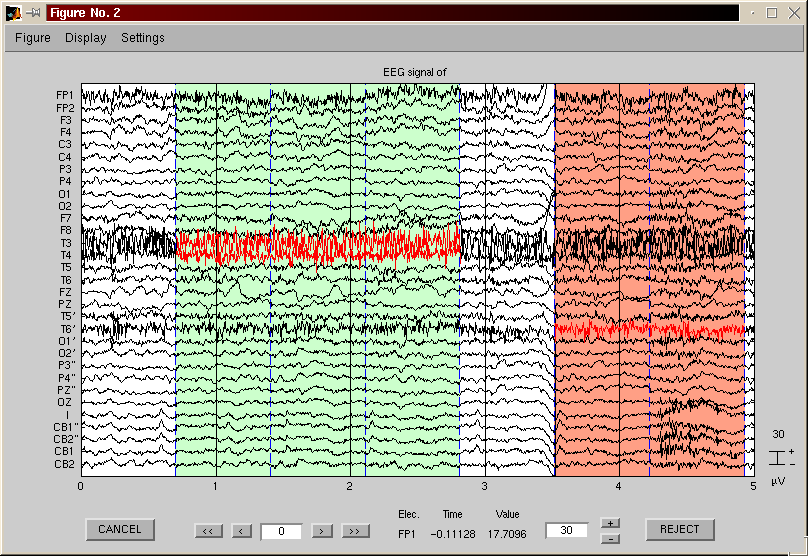This screenshot has height=556, width=808.
Task: Click the PZ" channel label
Action: pos(66,390)
